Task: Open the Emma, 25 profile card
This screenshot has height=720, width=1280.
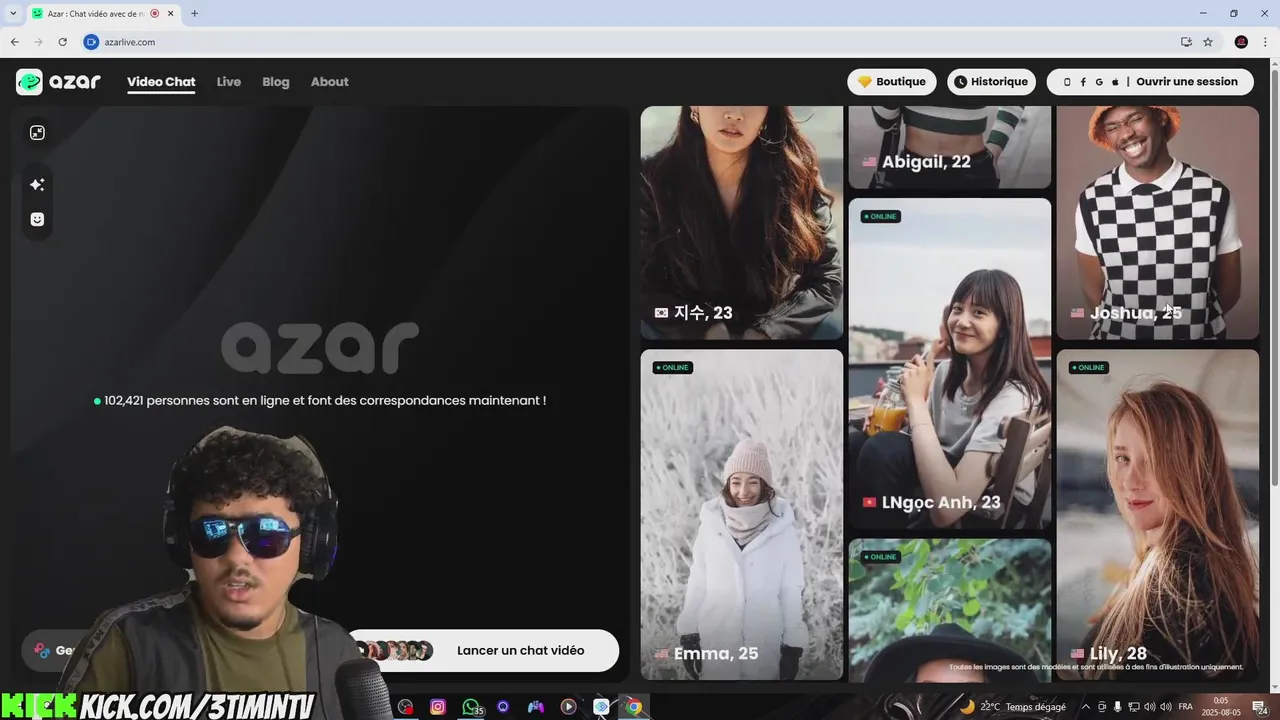Action: [742, 514]
